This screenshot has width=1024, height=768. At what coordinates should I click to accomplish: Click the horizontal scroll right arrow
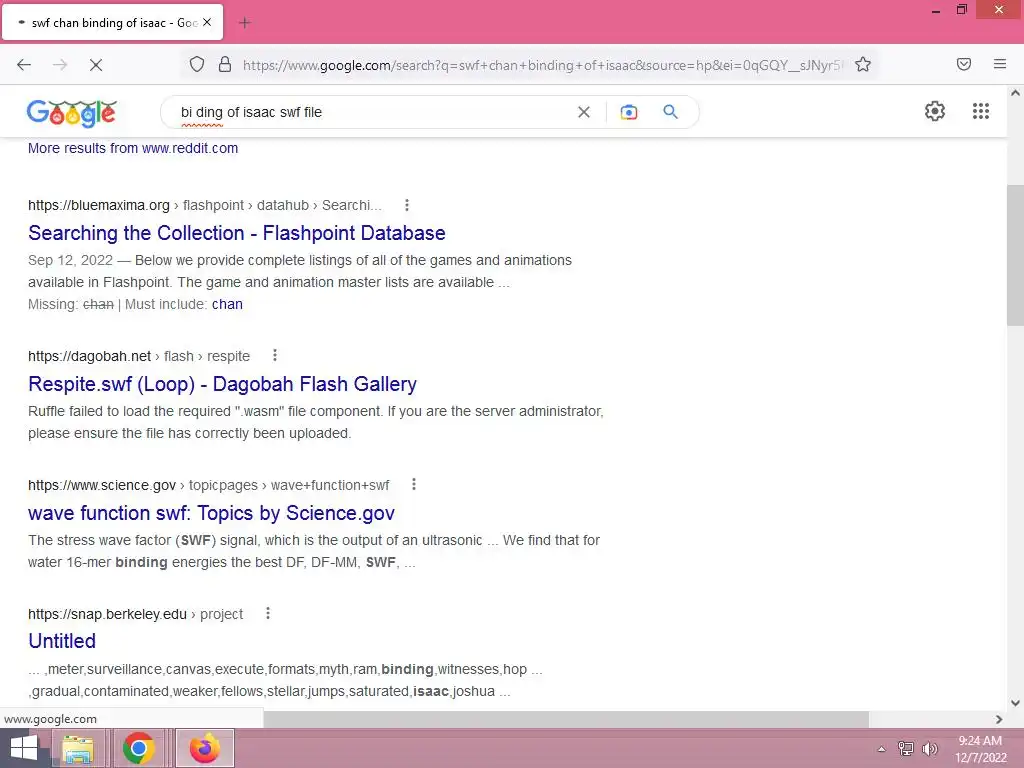[999, 719]
